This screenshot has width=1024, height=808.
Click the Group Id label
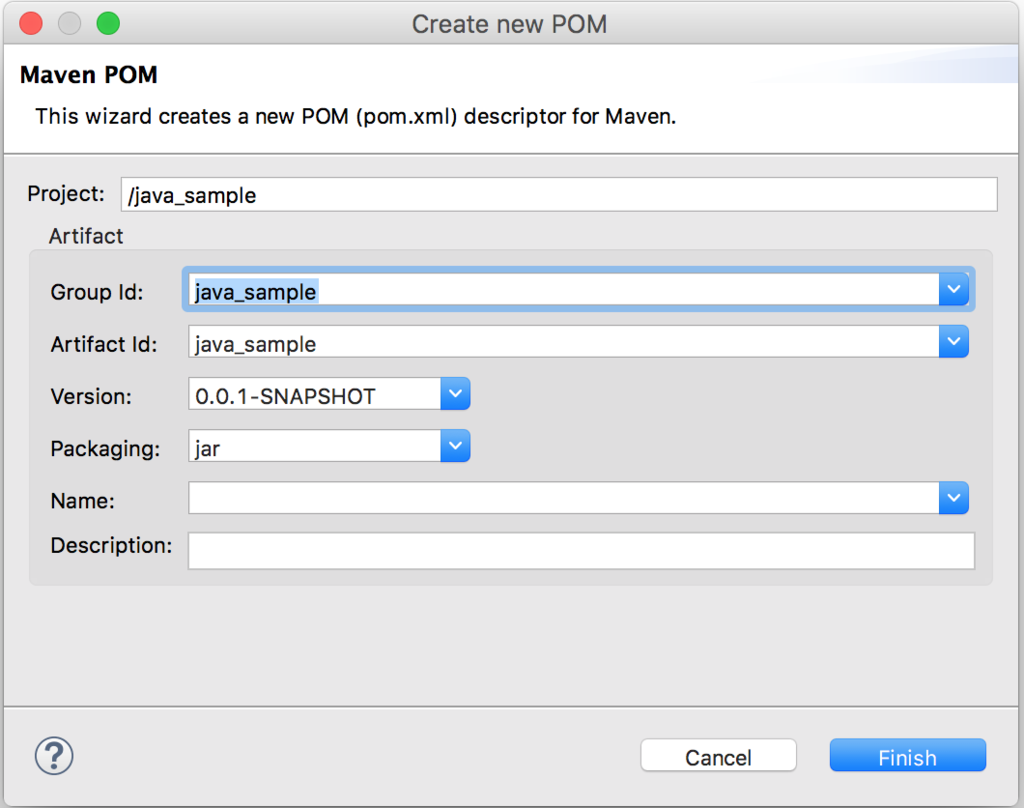click(x=97, y=291)
